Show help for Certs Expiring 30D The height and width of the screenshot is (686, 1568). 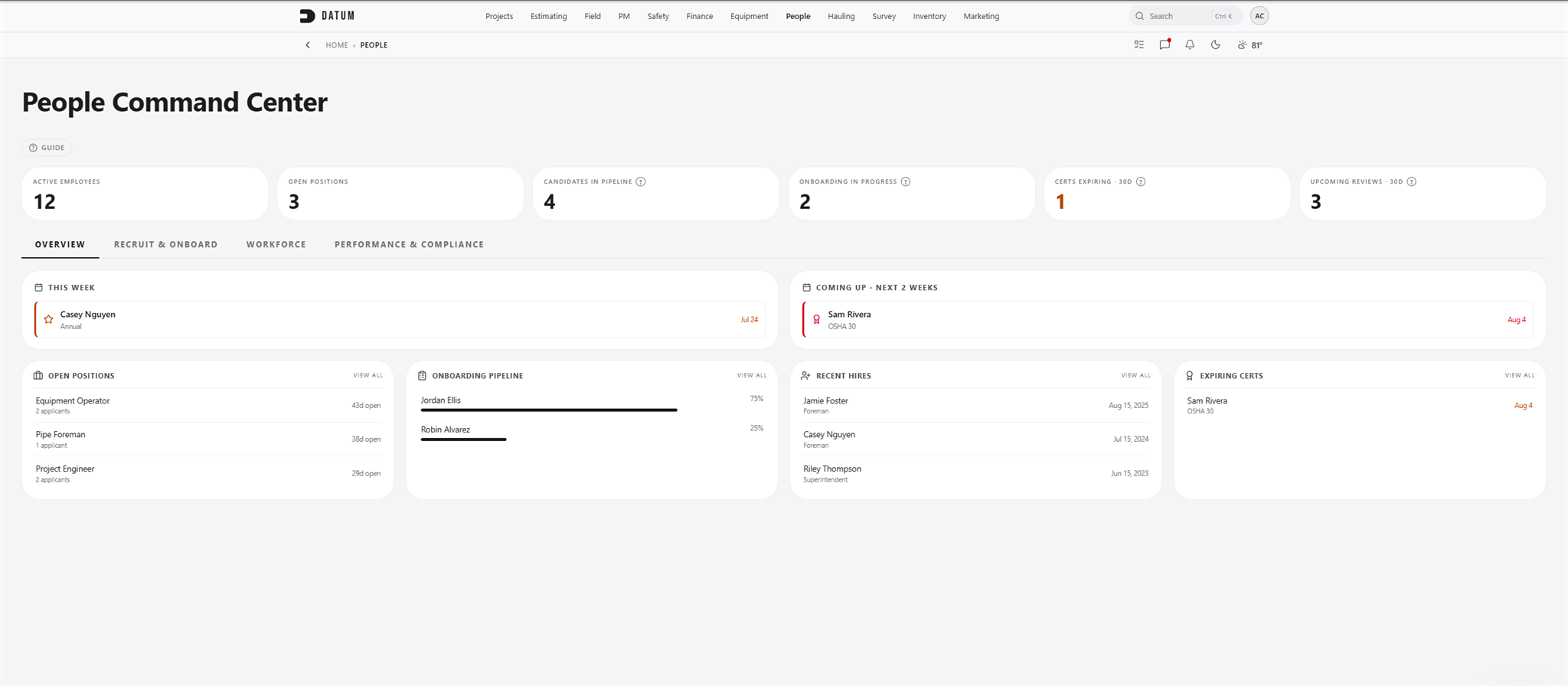pos(1141,181)
